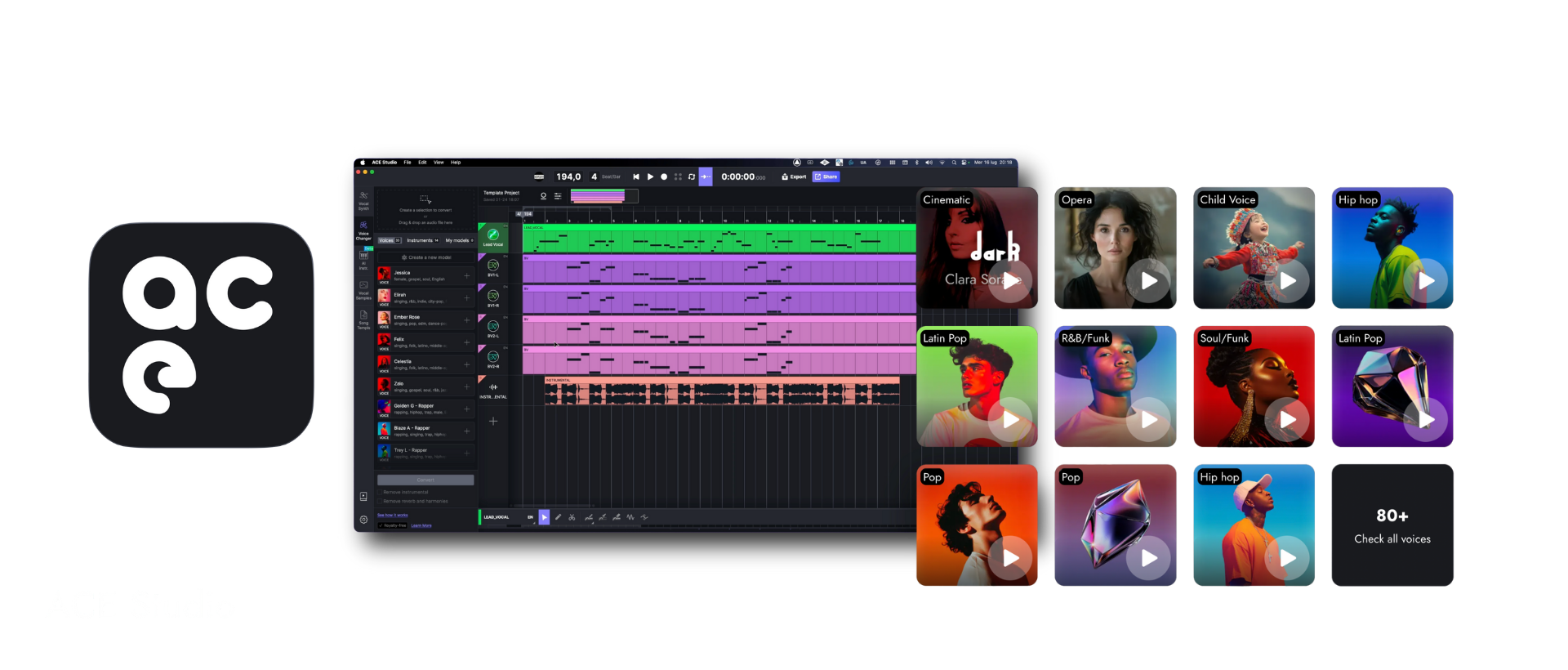This screenshot has width=1568, height=670.
Task: Open the Help menu
Action: click(456, 163)
